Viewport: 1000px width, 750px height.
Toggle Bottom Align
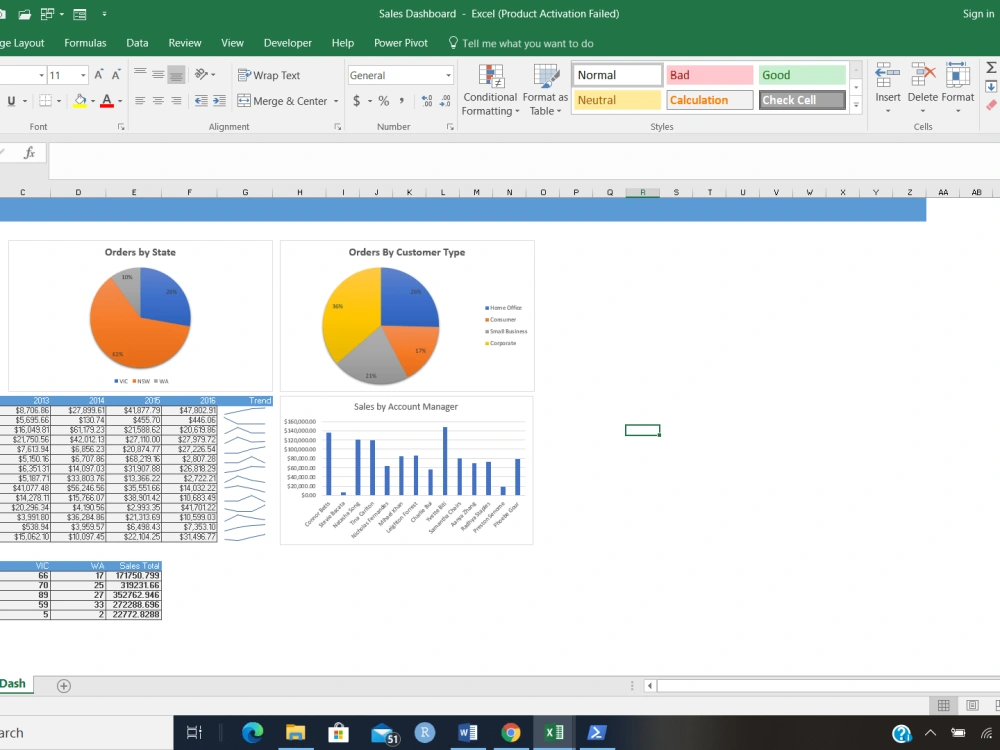[176, 75]
